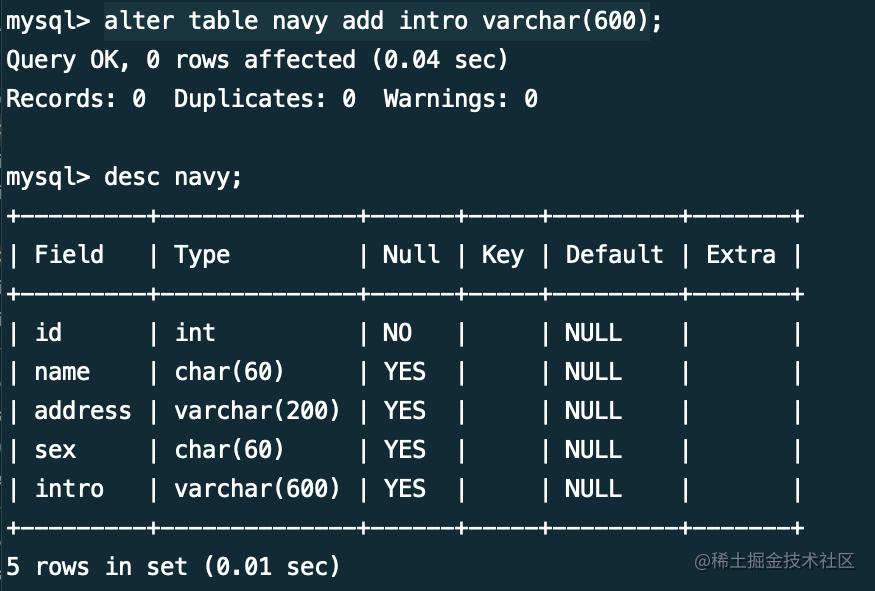The image size is (875, 591).
Task: Select the 'intro' field name
Action: coord(69,489)
